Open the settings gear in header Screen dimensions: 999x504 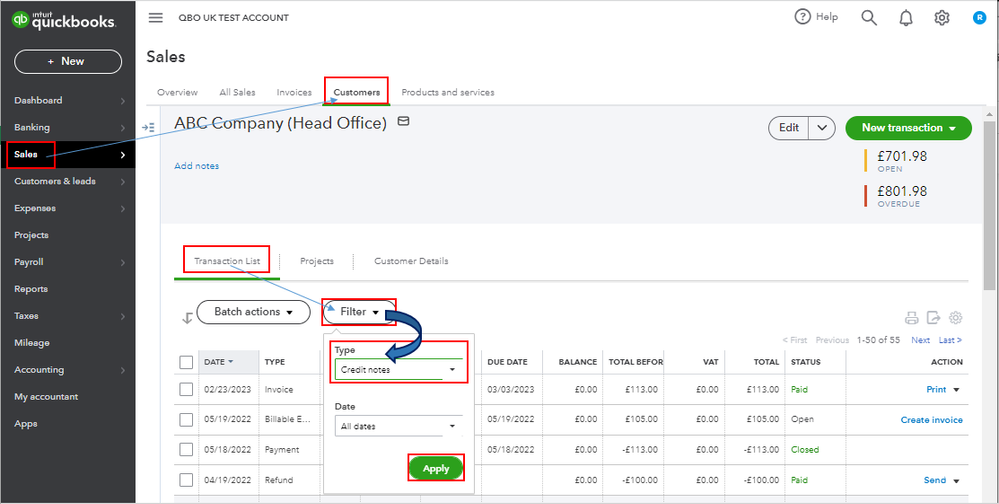pyautogui.click(x=941, y=18)
